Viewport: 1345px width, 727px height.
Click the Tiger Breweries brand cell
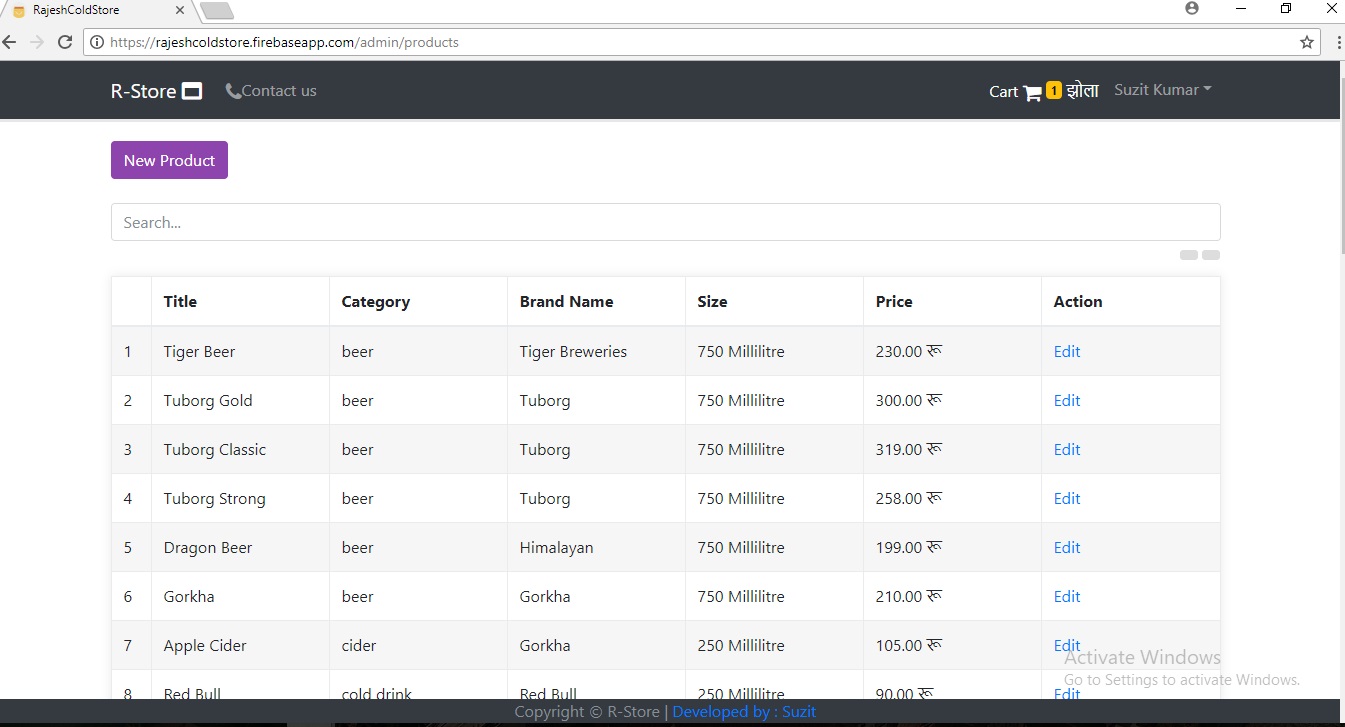[596, 351]
